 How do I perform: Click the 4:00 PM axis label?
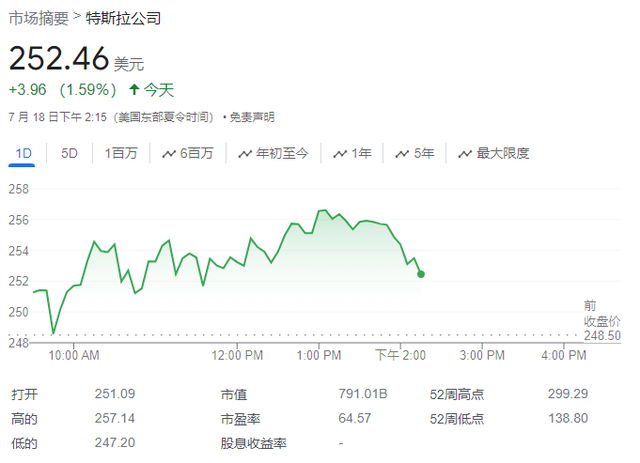click(564, 355)
